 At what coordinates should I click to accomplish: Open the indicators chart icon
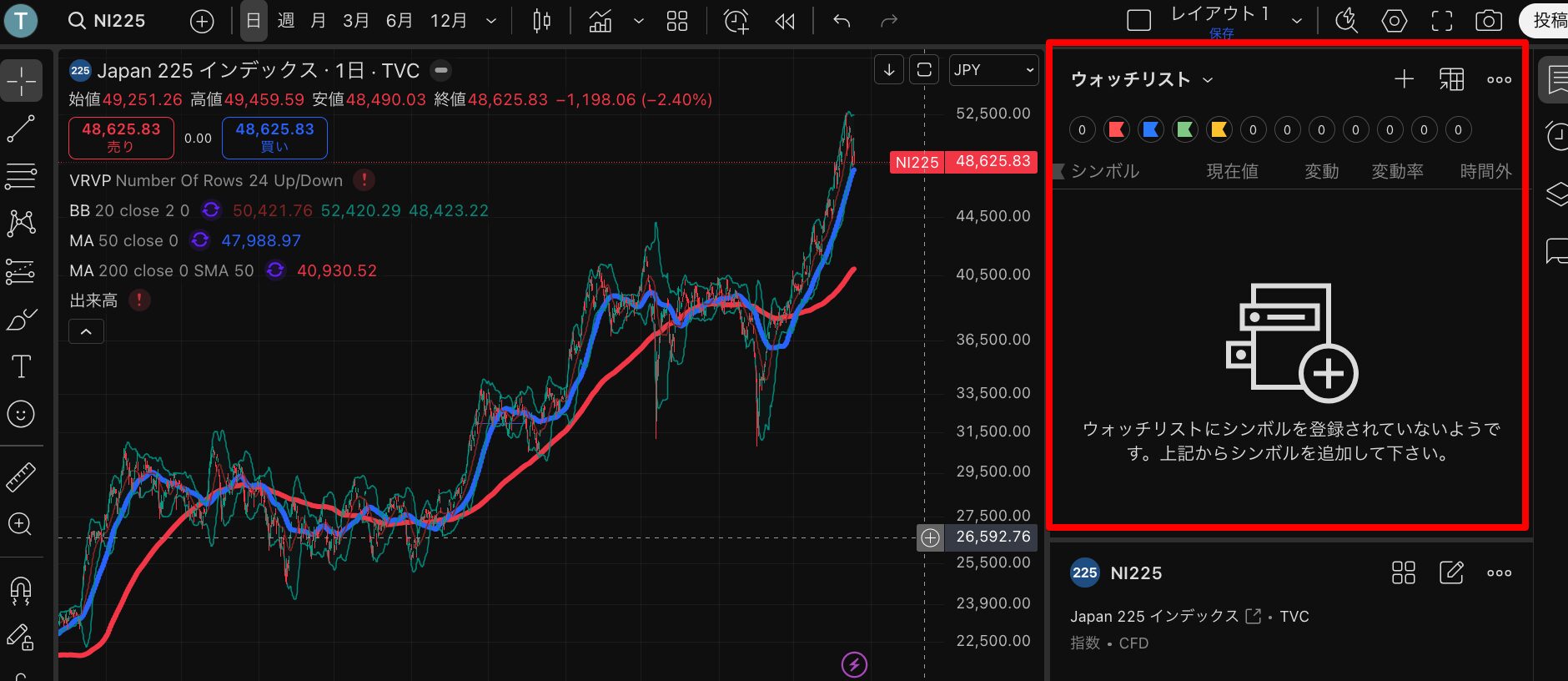point(601,21)
